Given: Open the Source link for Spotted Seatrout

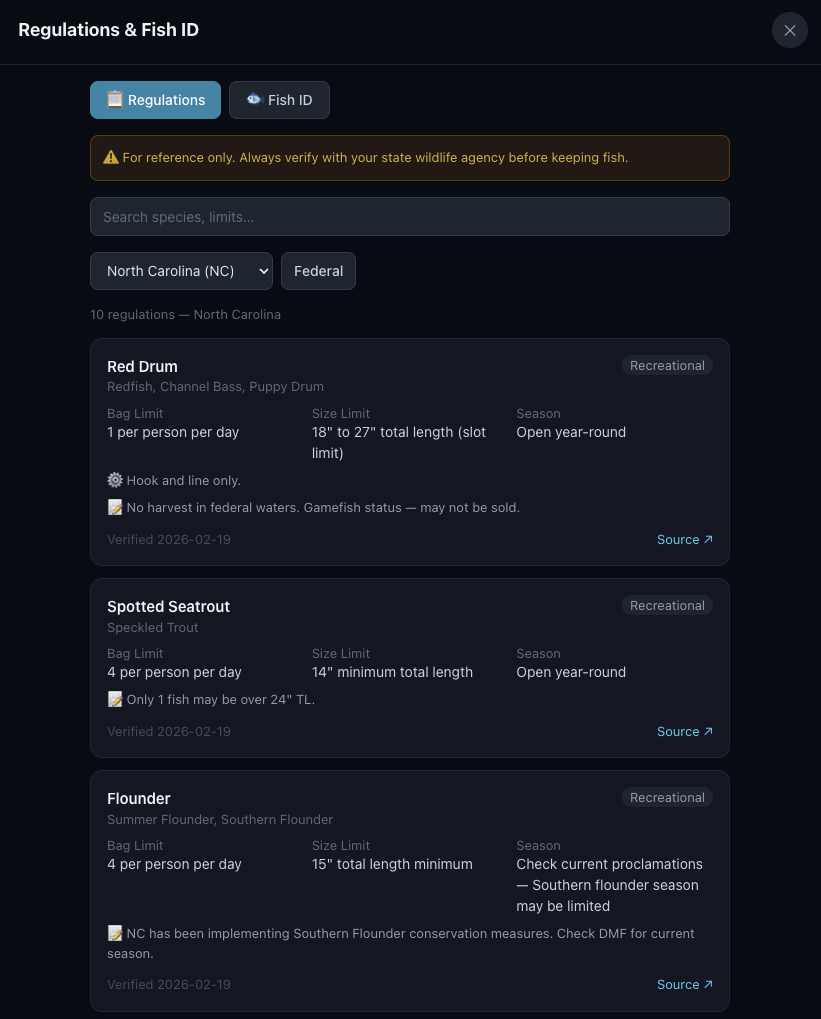Looking at the screenshot, I should coord(684,731).
